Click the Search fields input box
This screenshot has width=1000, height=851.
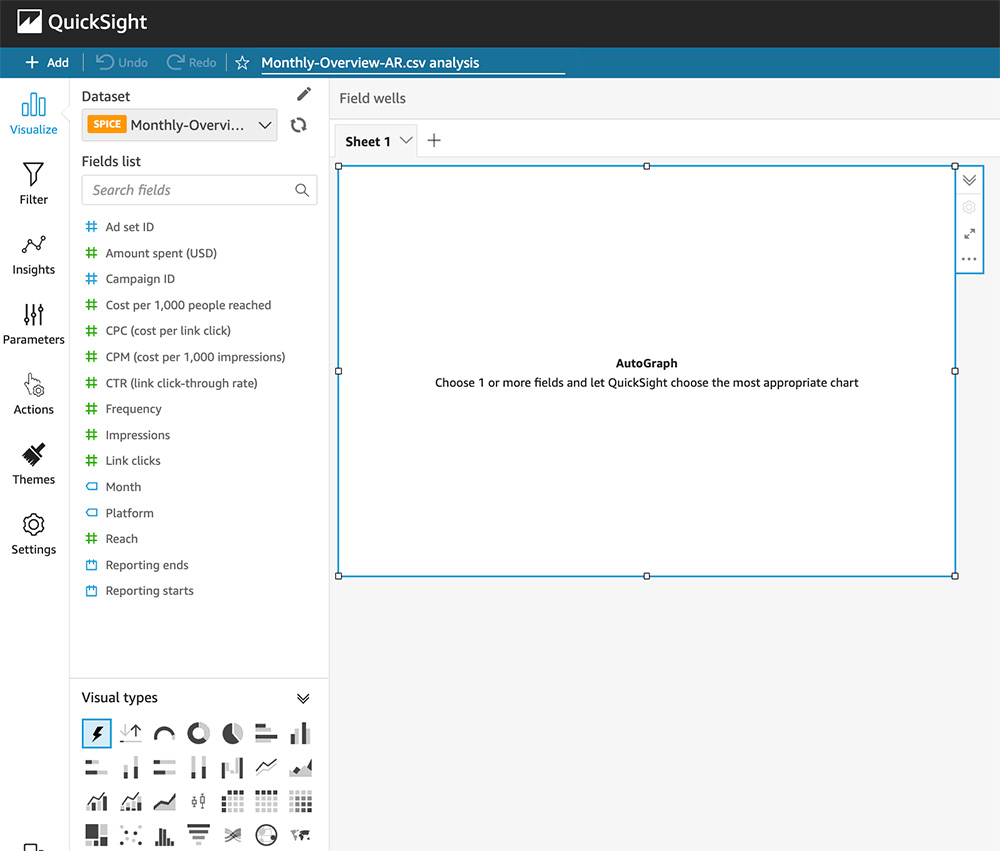pyautogui.click(x=190, y=190)
